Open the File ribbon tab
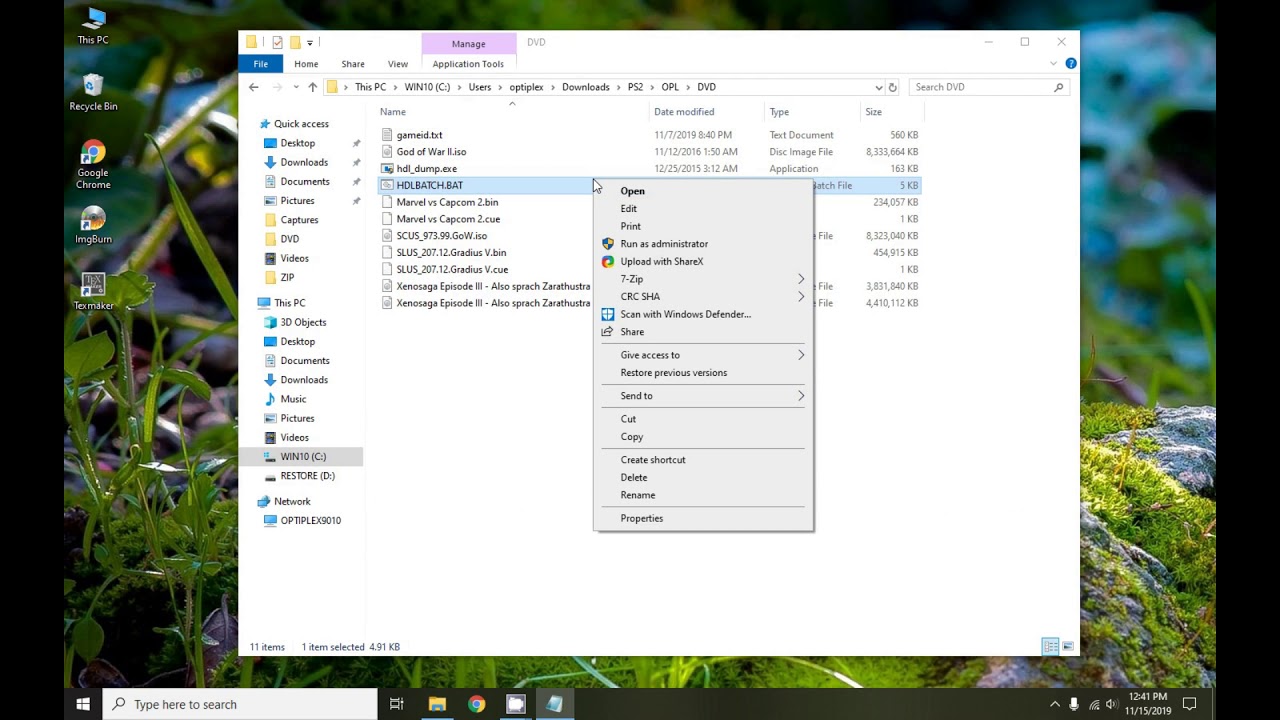 pos(260,64)
